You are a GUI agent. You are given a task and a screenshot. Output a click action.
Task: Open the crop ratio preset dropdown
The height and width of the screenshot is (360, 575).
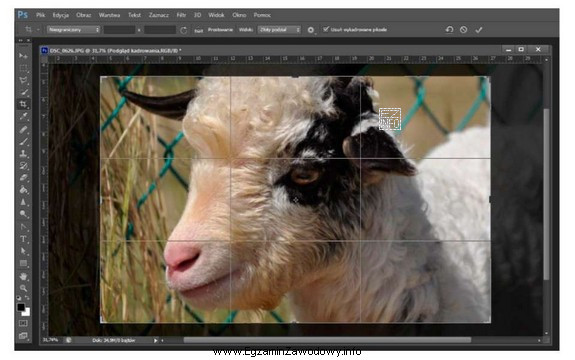[x=73, y=30]
